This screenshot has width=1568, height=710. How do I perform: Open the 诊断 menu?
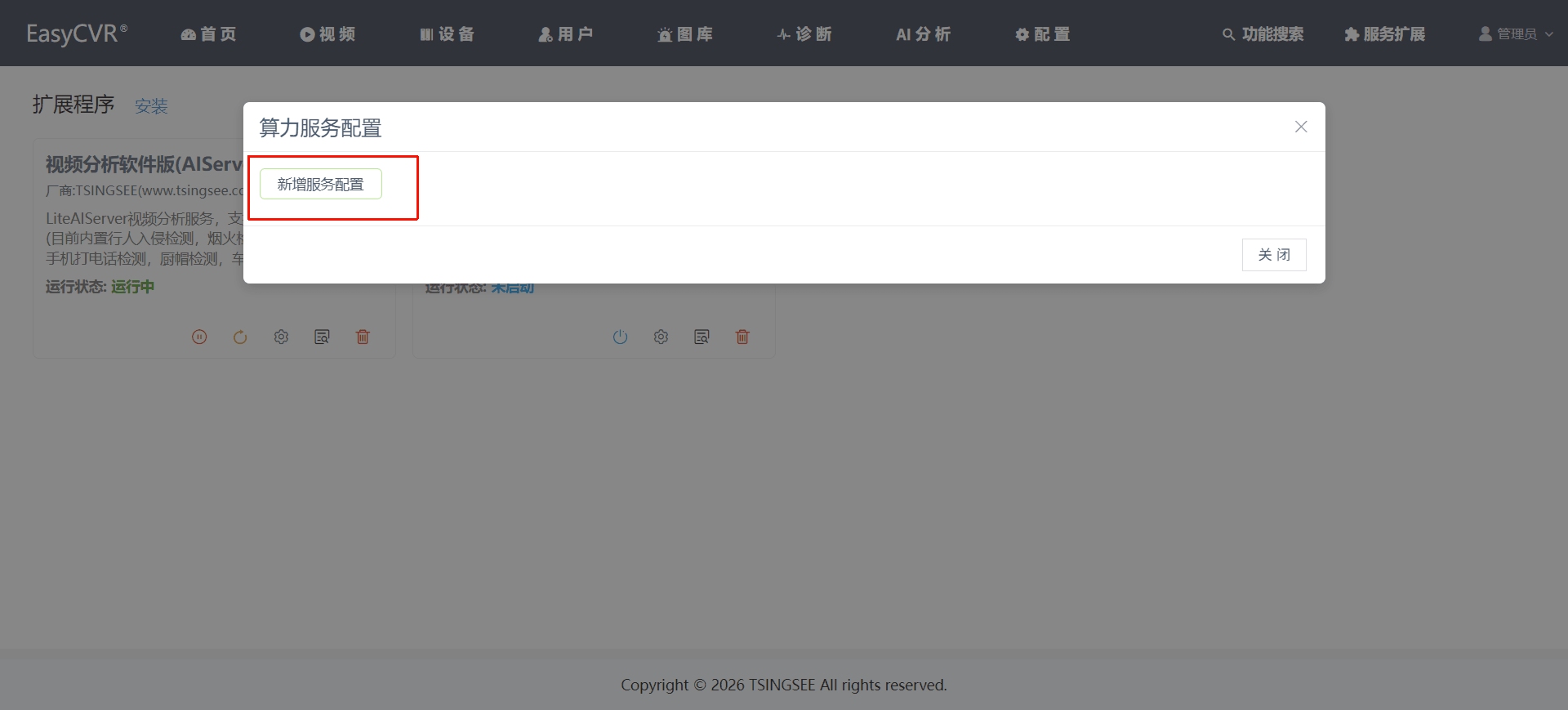click(804, 33)
